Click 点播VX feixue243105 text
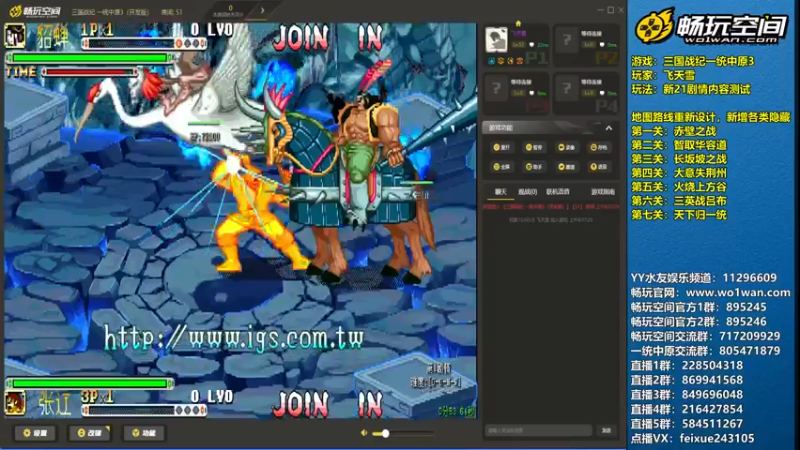This screenshot has width=800, height=450. point(692,438)
